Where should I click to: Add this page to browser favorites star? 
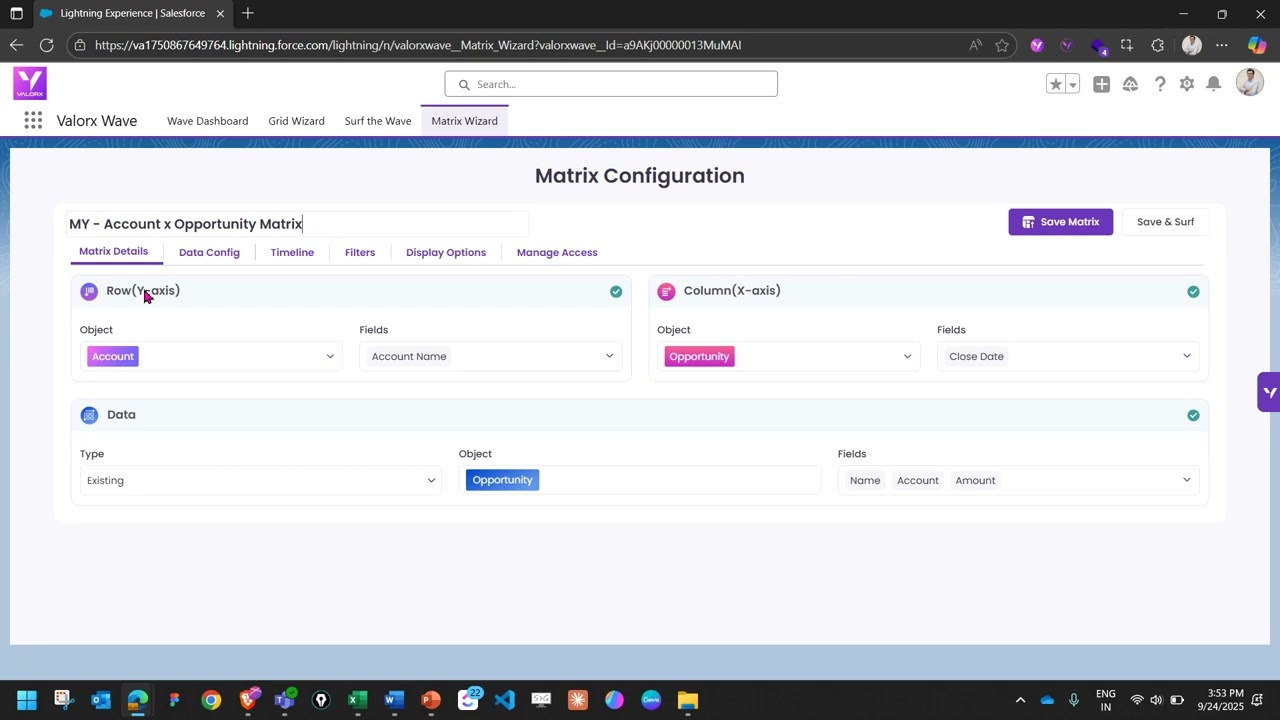[x=1002, y=45]
